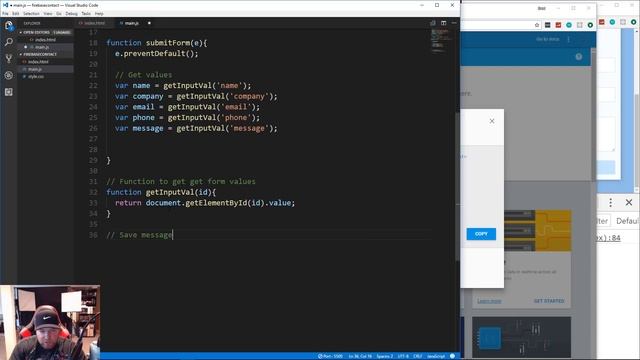Open Firebase header three-dot menu

pos(568,39)
